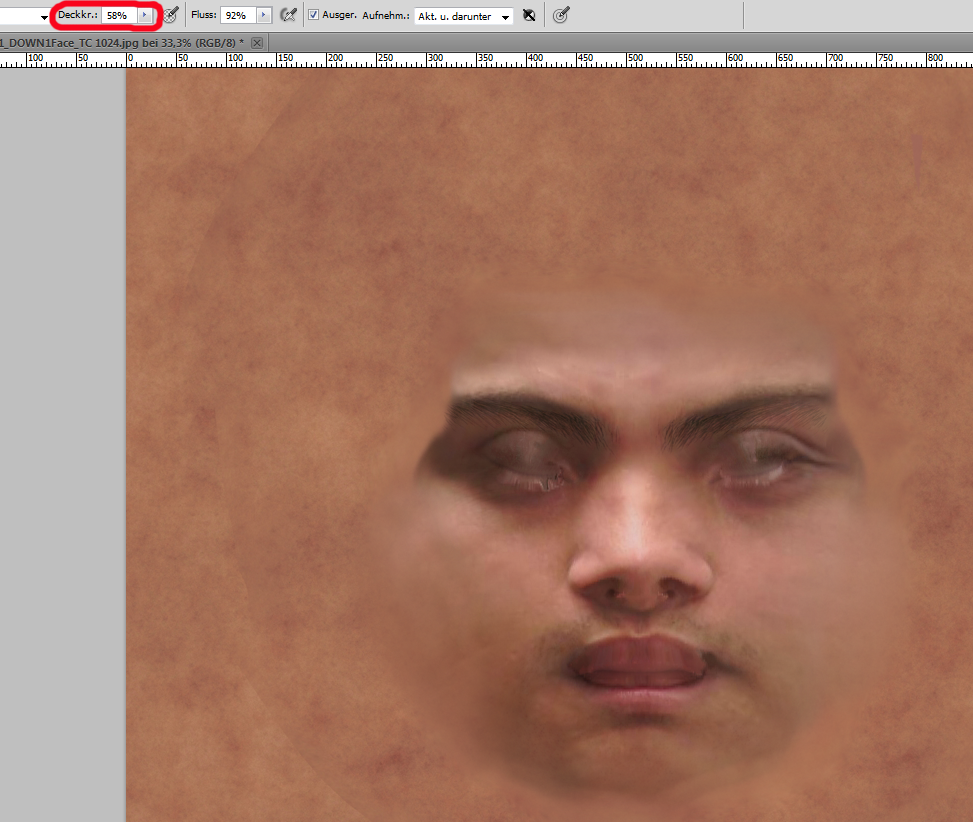Expand the Aufnehm. dropdown showing Akt. u. darunter
This screenshot has height=822, width=973.
(x=464, y=16)
